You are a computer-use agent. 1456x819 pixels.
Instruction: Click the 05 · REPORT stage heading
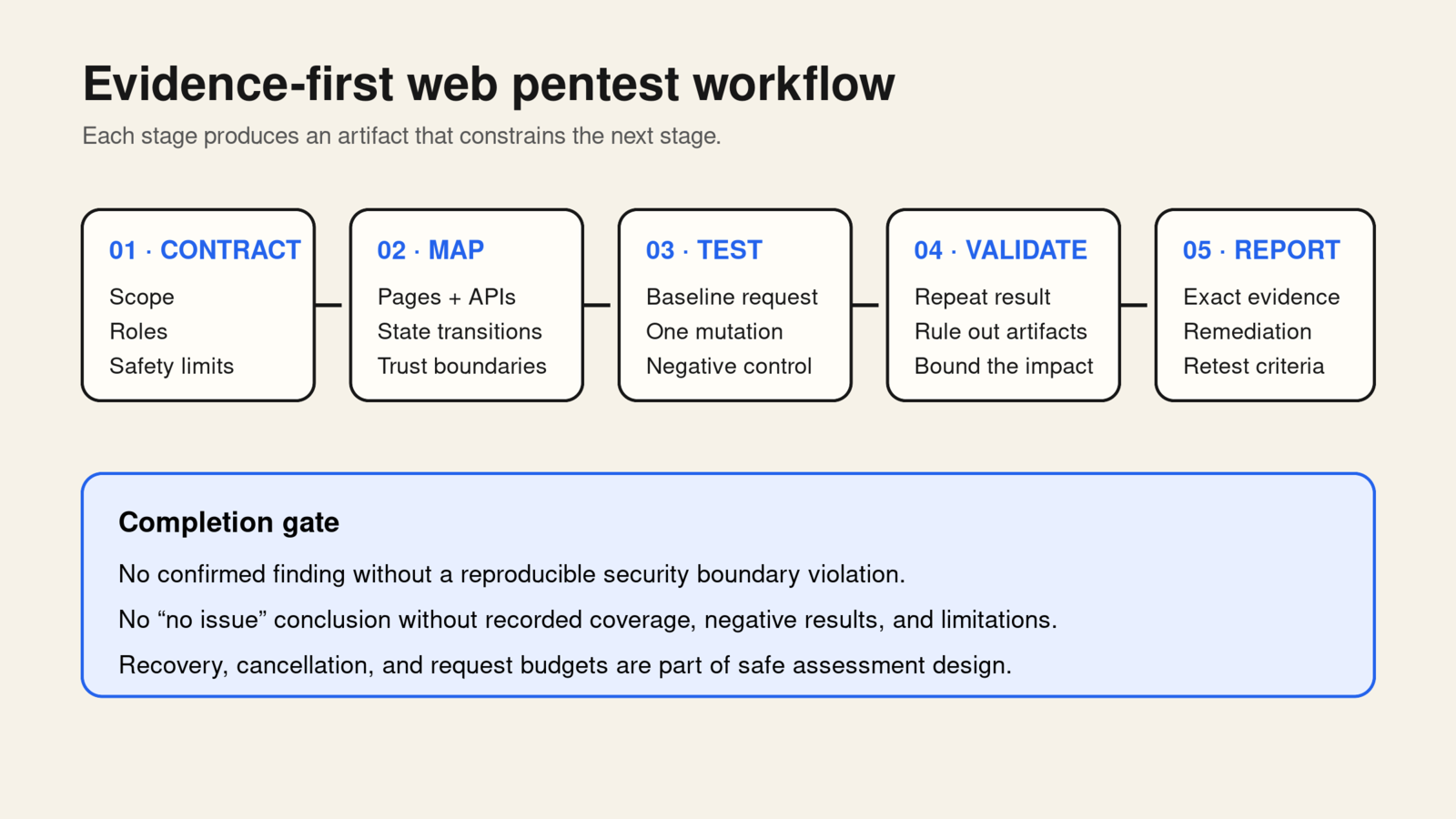click(x=1261, y=250)
